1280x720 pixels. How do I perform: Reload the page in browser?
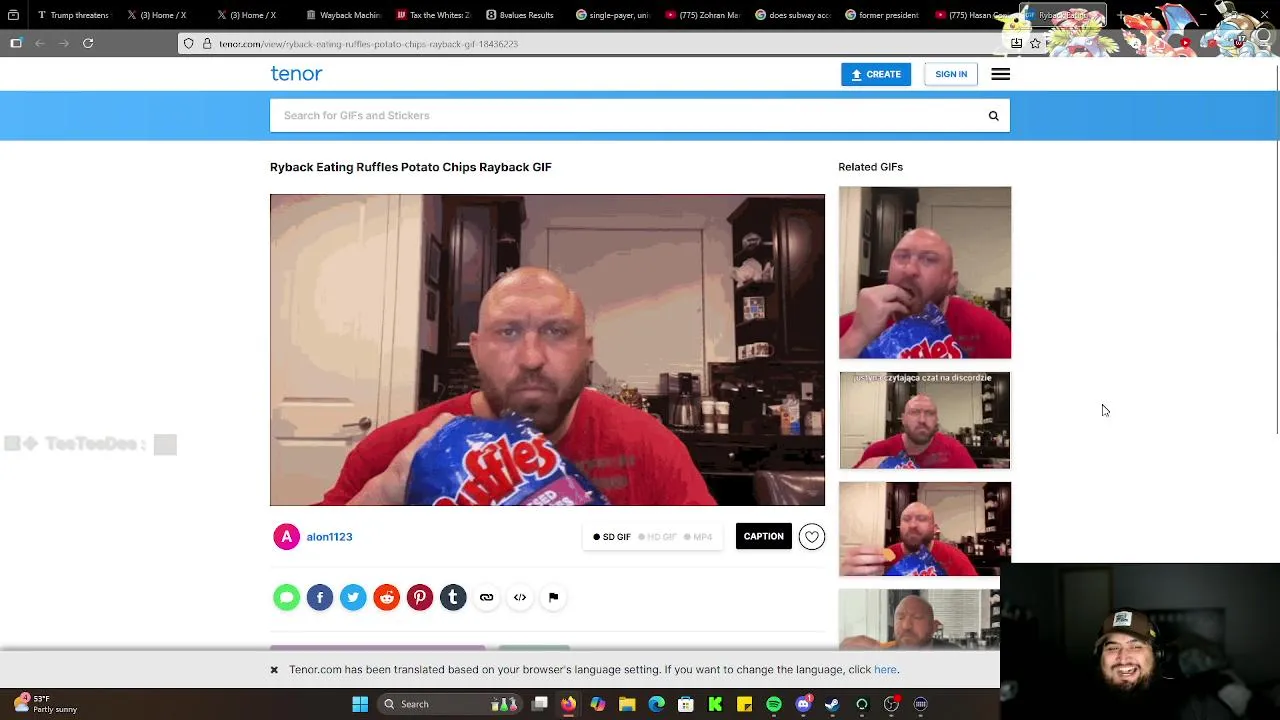coord(88,43)
